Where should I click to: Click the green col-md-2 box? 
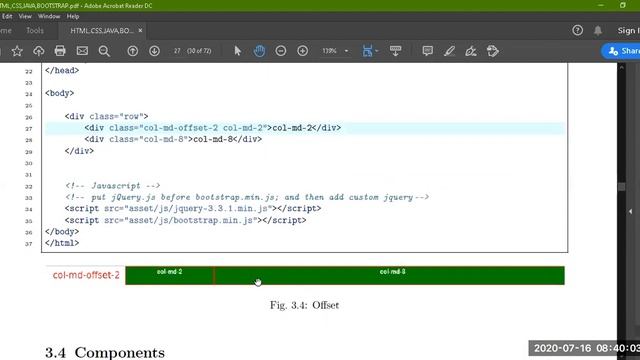point(169,276)
